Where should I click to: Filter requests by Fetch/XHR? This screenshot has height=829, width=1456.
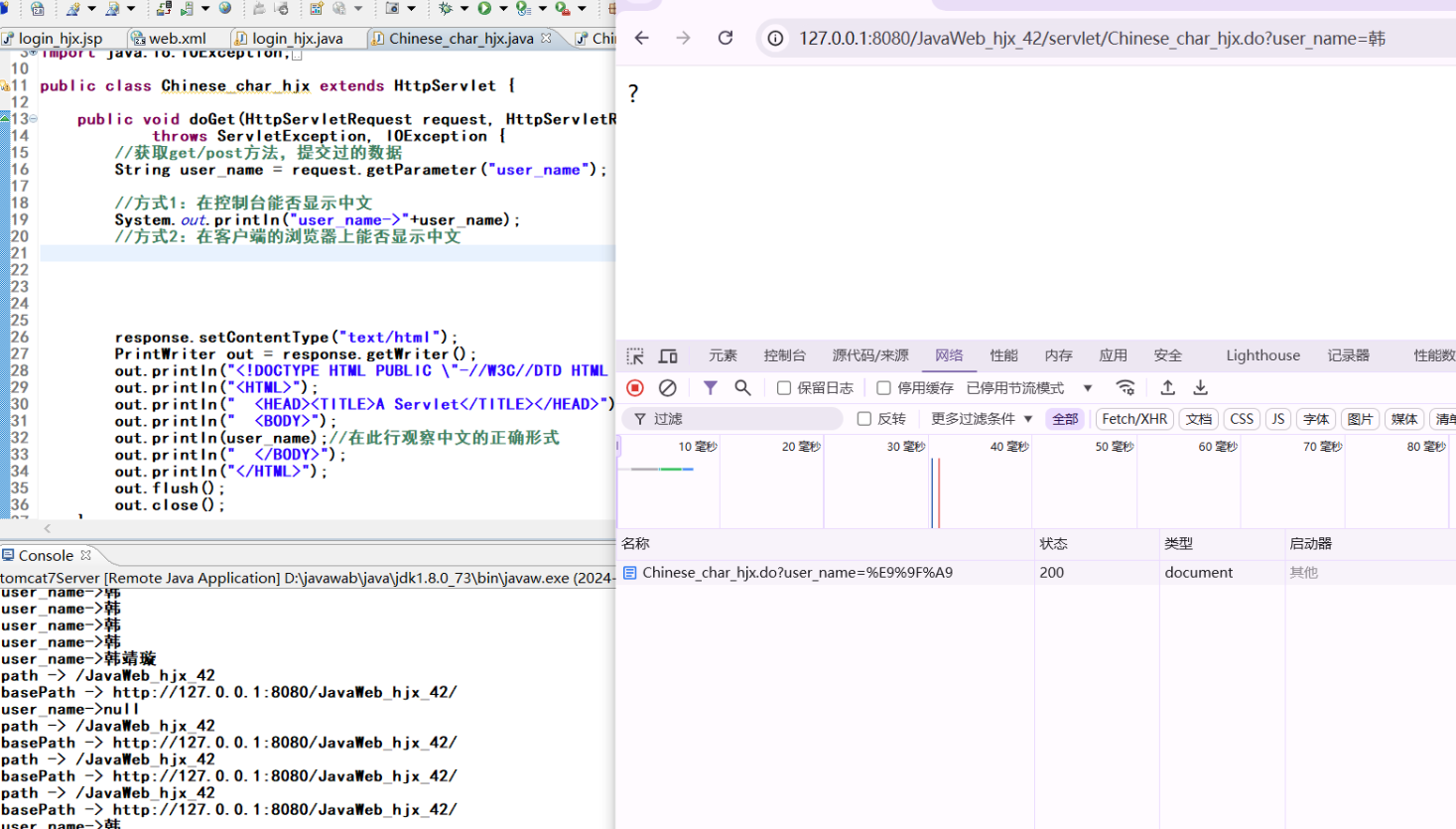[x=1134, y=419]
